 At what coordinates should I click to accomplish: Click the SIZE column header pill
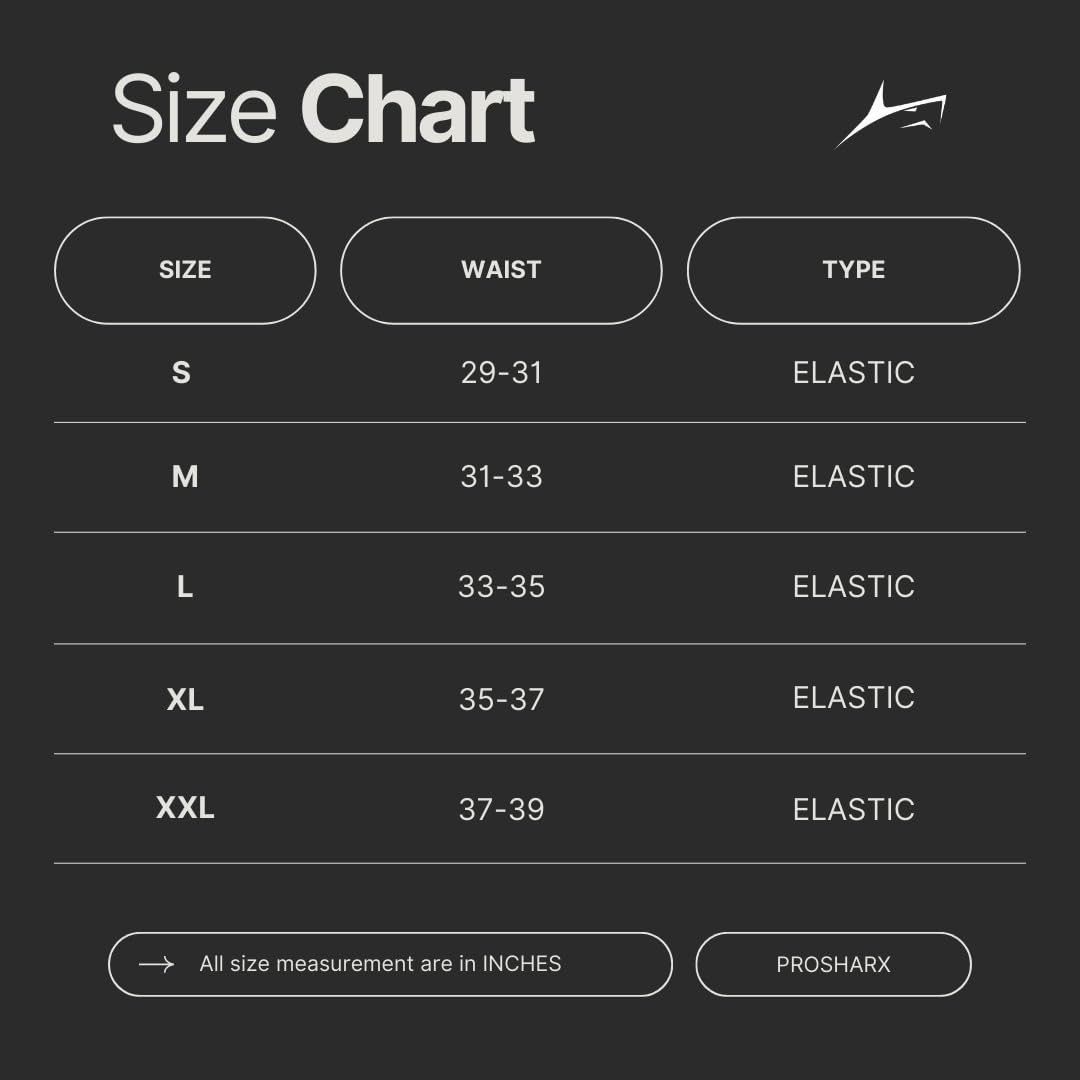tap(185, 270)
